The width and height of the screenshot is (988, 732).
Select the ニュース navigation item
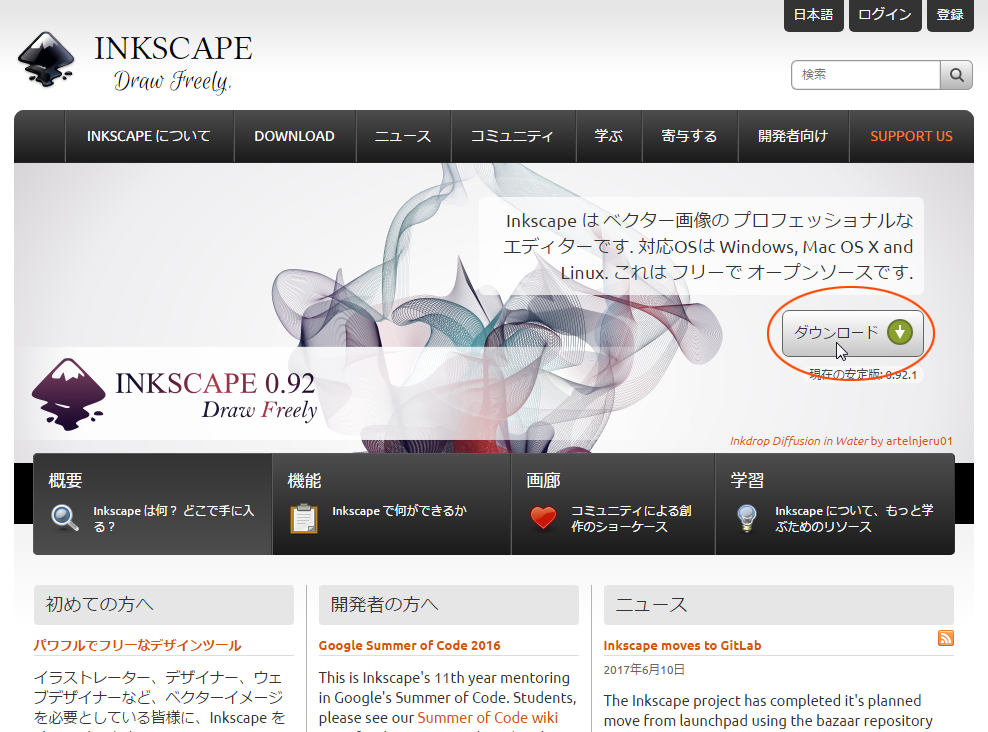[403, 136]
